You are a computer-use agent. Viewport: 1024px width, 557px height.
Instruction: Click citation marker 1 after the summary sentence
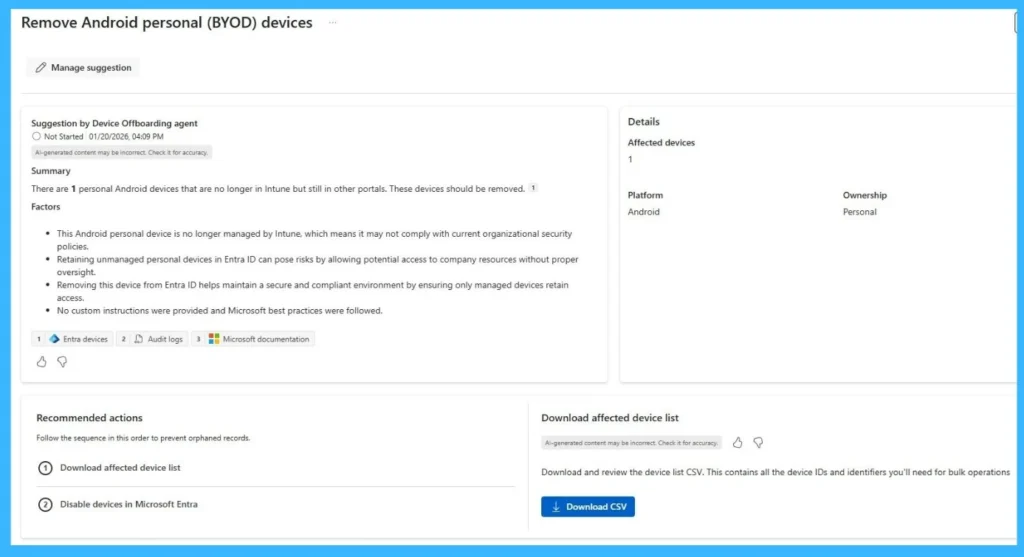[x=533, y=188]
